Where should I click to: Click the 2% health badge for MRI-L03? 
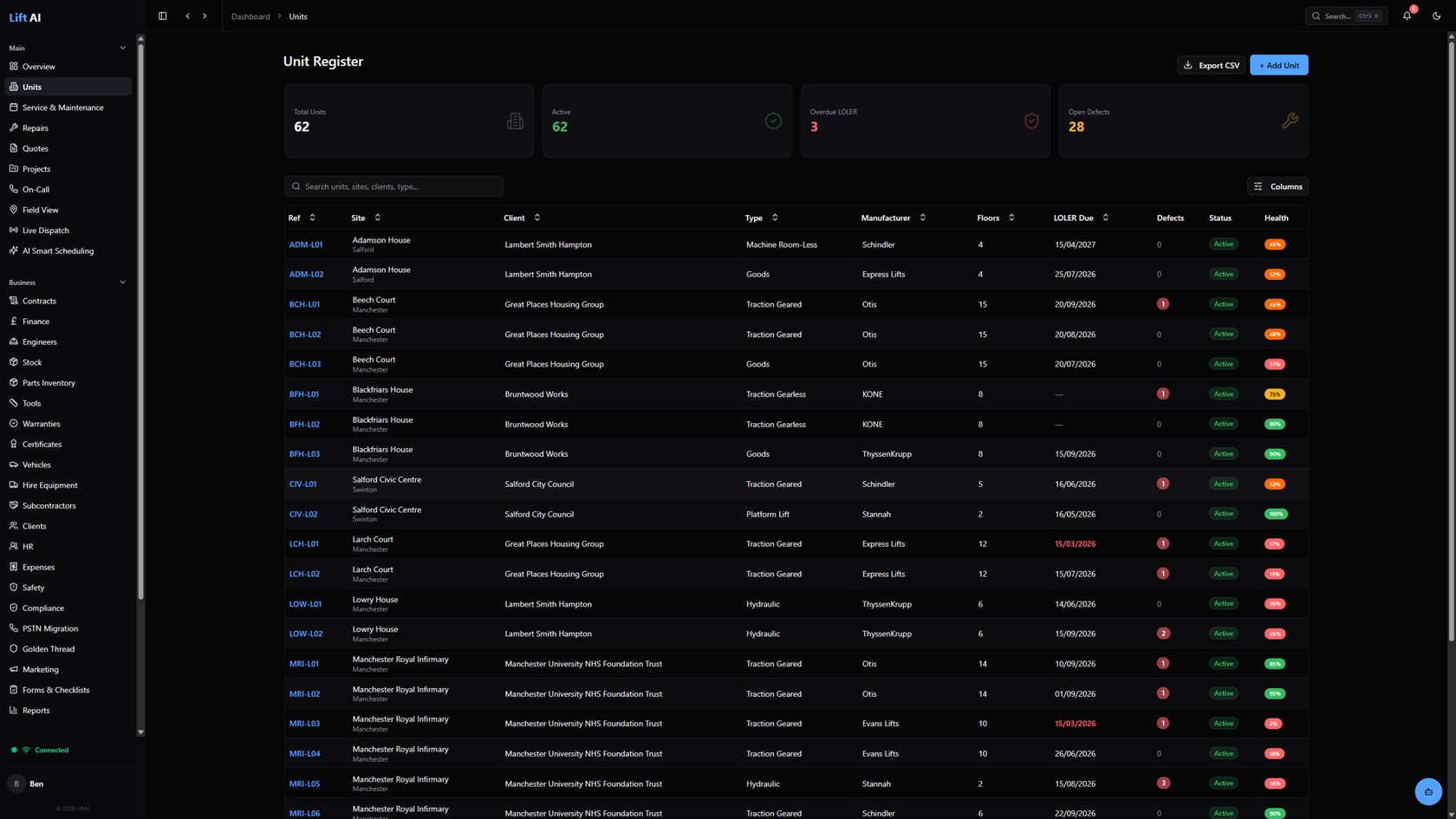click(1273, 724)
